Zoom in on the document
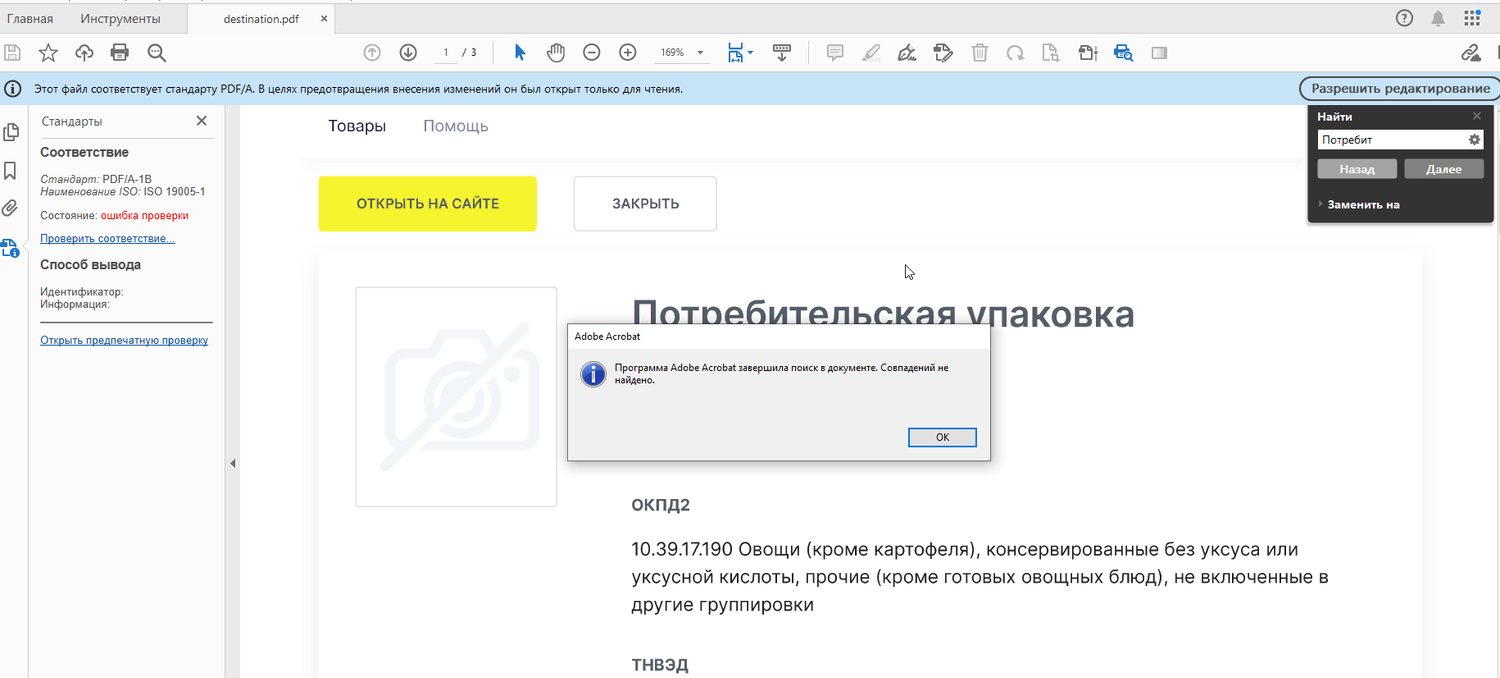 (x=627, y=52)
